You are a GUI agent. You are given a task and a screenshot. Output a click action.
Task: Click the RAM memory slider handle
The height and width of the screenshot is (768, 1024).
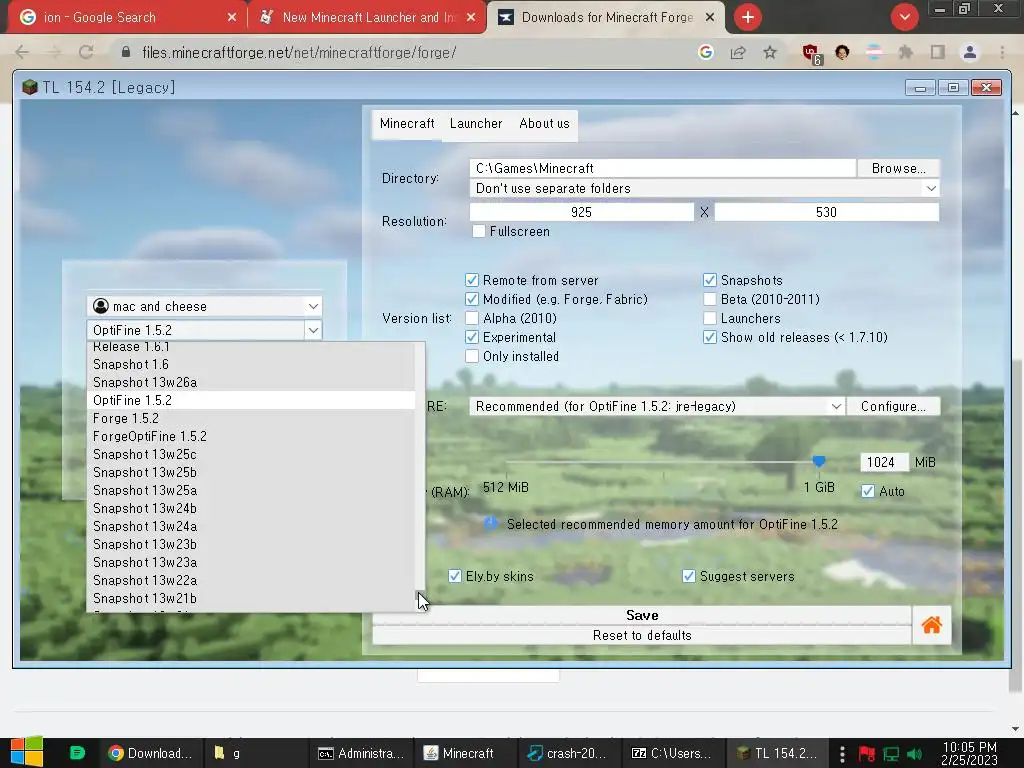tap(818, 462)
